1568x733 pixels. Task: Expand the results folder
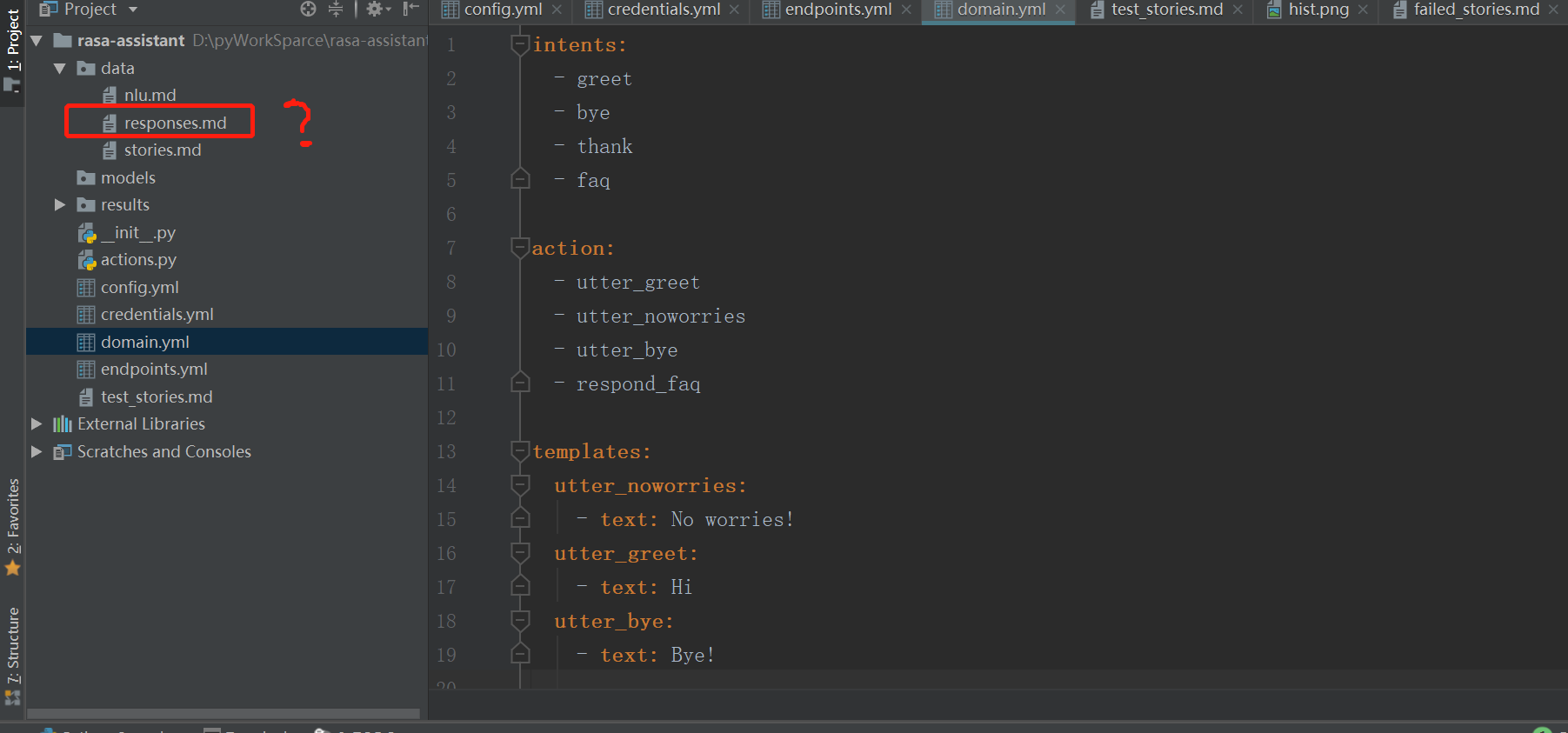pyautogui.click(x=60, y=205)
